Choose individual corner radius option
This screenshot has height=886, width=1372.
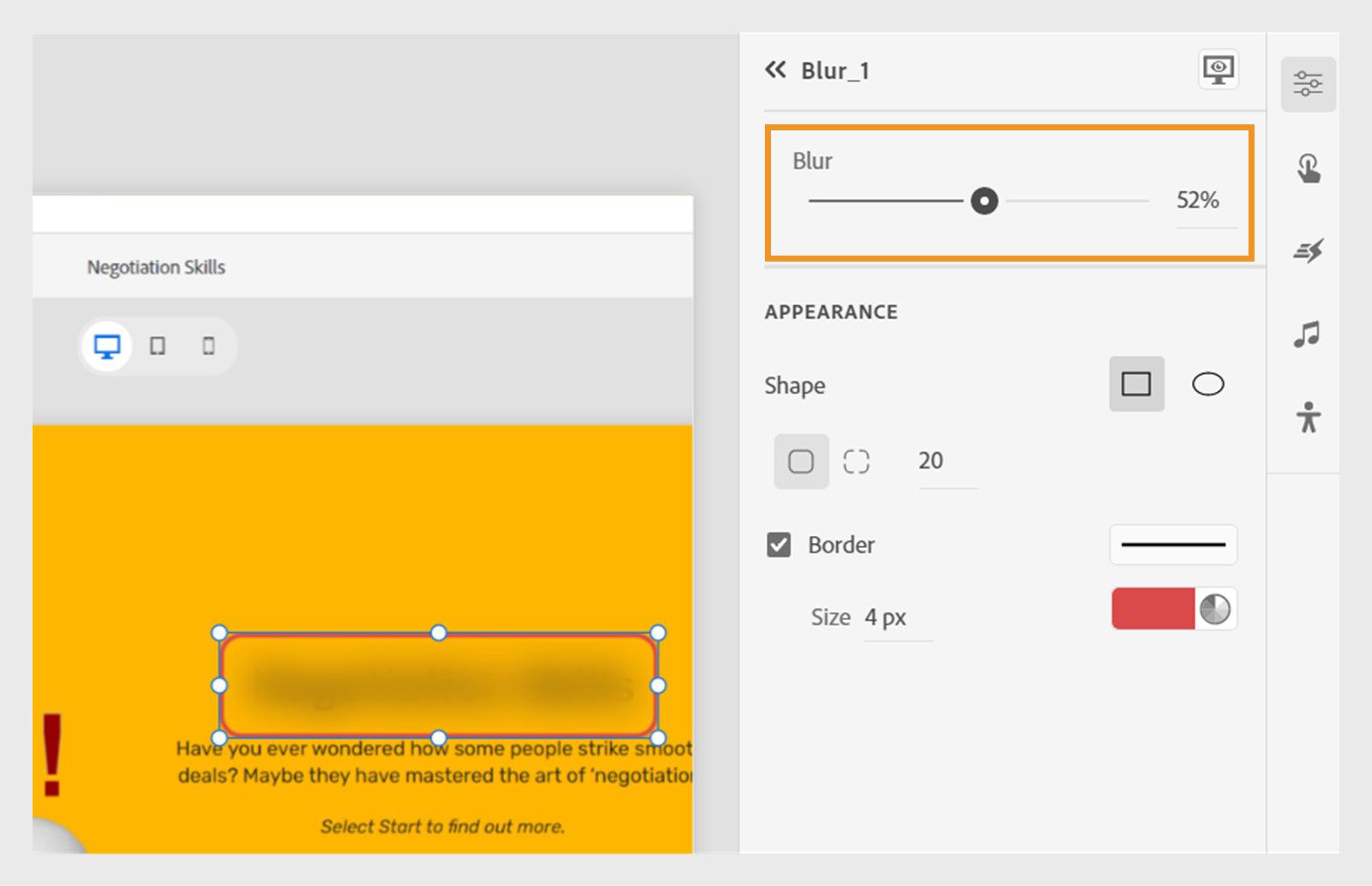(x=856, y=461)
